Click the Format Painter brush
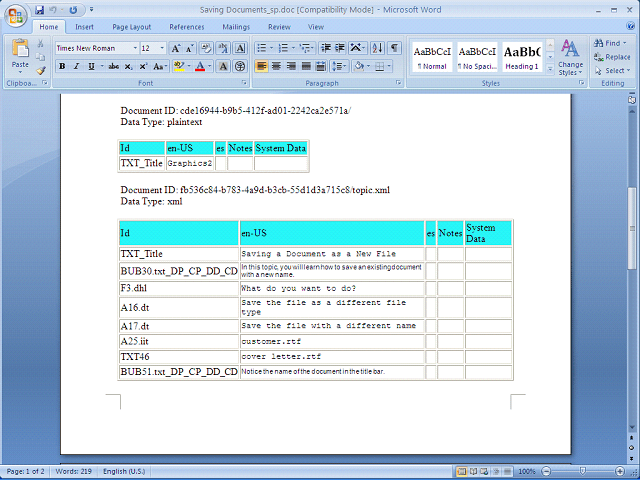The width and height of the screenshot is (640, 480). [x=40, y=70]
